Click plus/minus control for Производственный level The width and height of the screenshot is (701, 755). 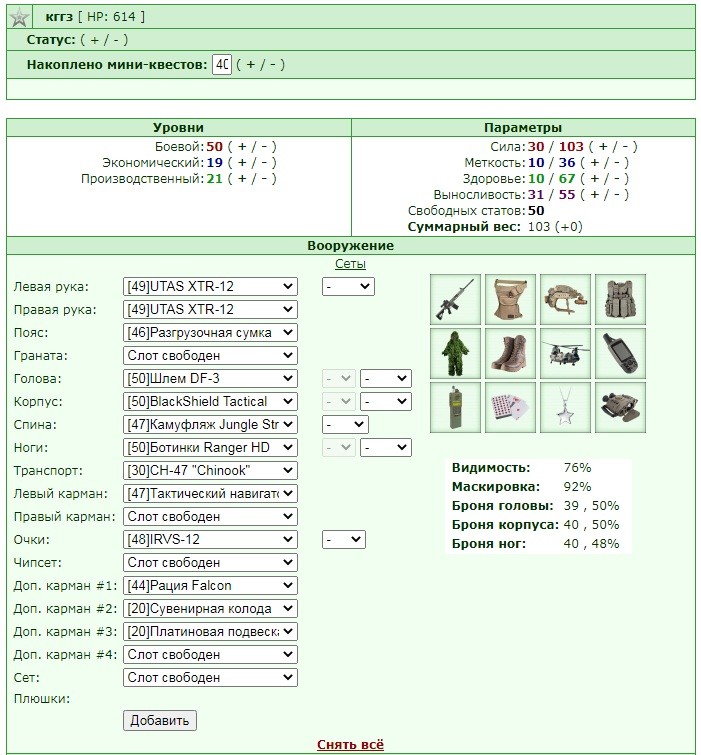[x=252, y=179]
